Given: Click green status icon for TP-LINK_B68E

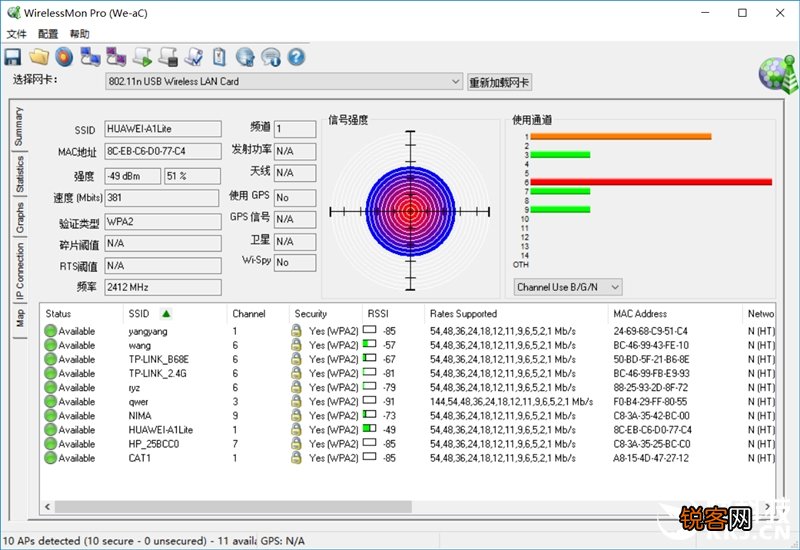Looking at the screenshot, I should click(x=51, y=359).
